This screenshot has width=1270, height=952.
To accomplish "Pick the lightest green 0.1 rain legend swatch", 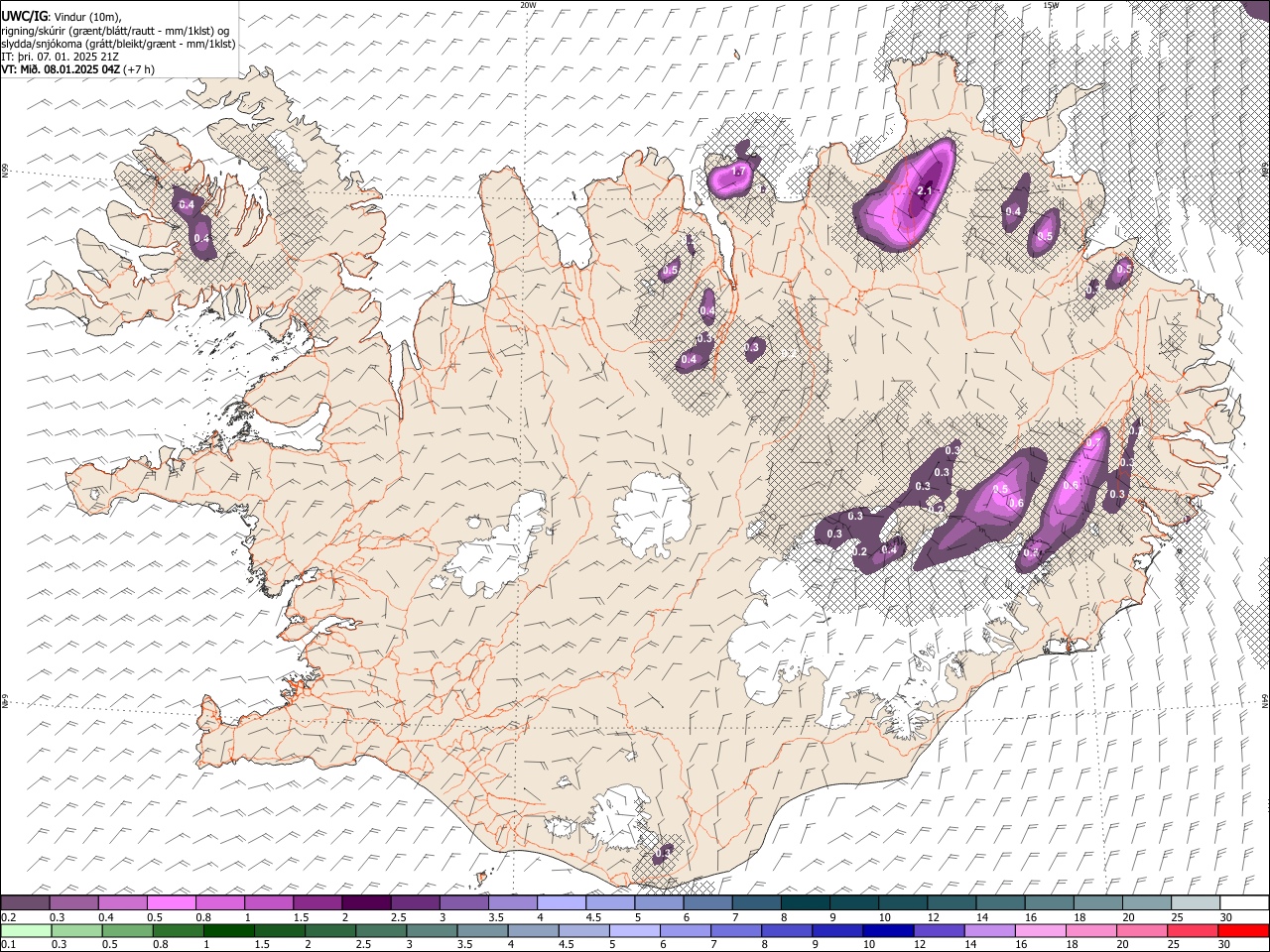I will click(26, 930).
